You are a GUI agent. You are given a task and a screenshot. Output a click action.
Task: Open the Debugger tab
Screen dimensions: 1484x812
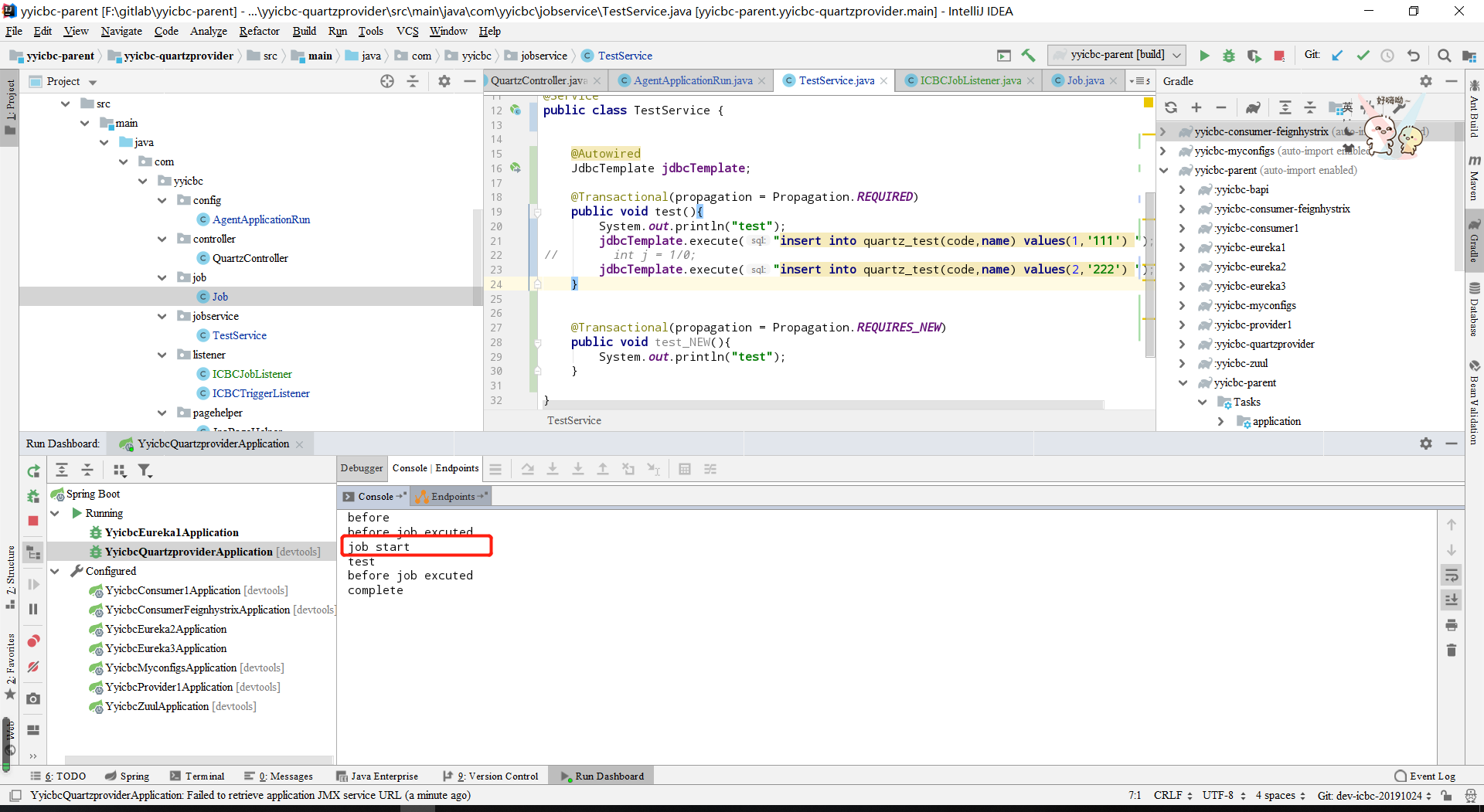tap(362, 468)
